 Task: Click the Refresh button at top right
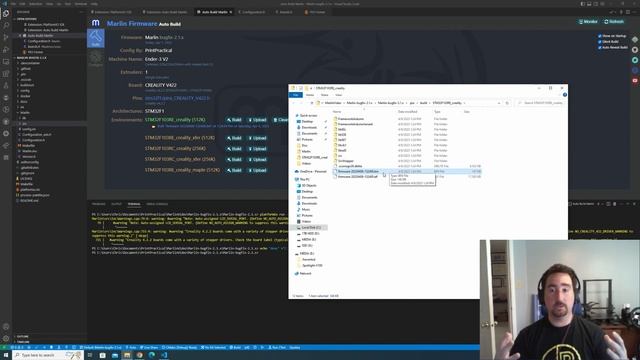tap(614, 22)
